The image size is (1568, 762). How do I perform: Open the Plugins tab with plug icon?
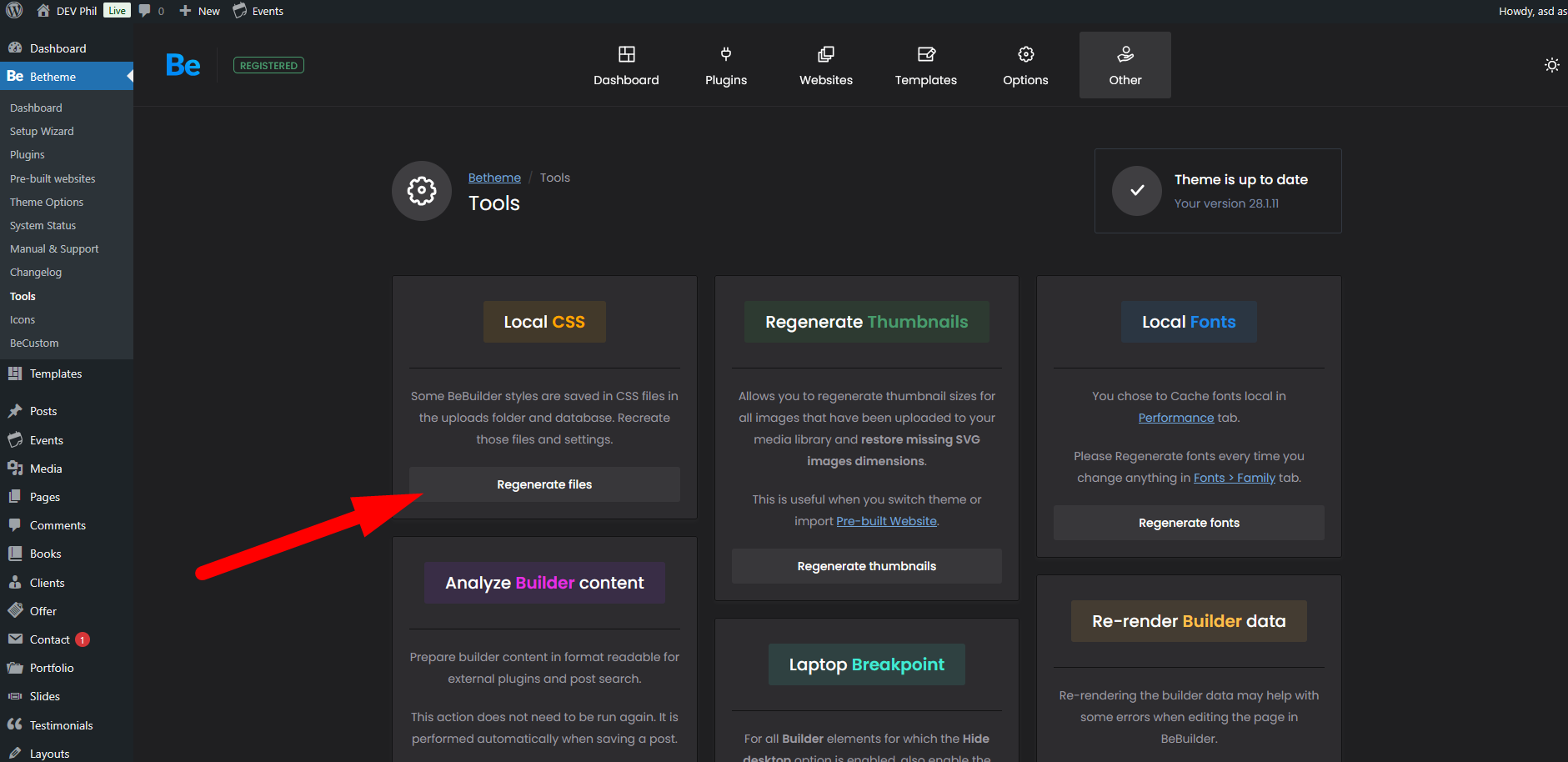725,66
